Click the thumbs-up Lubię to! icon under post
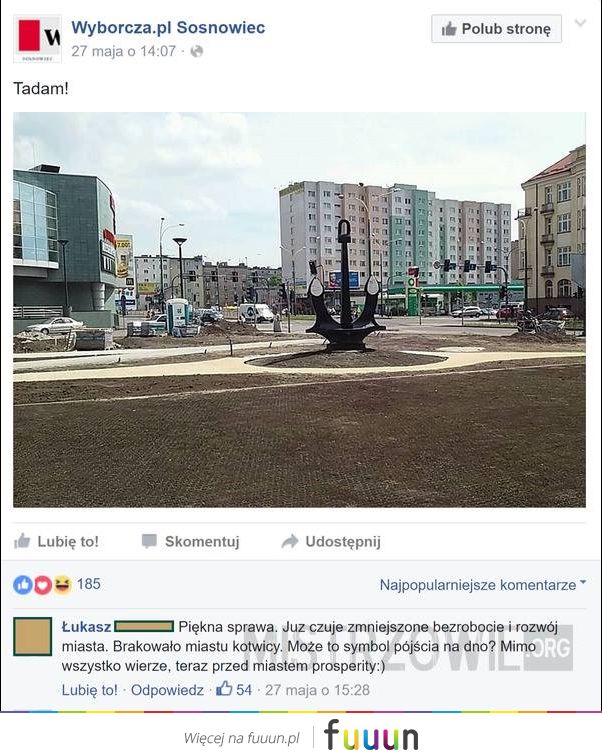The height and width of the screenshot is (756, 602). tap(22, 541)
